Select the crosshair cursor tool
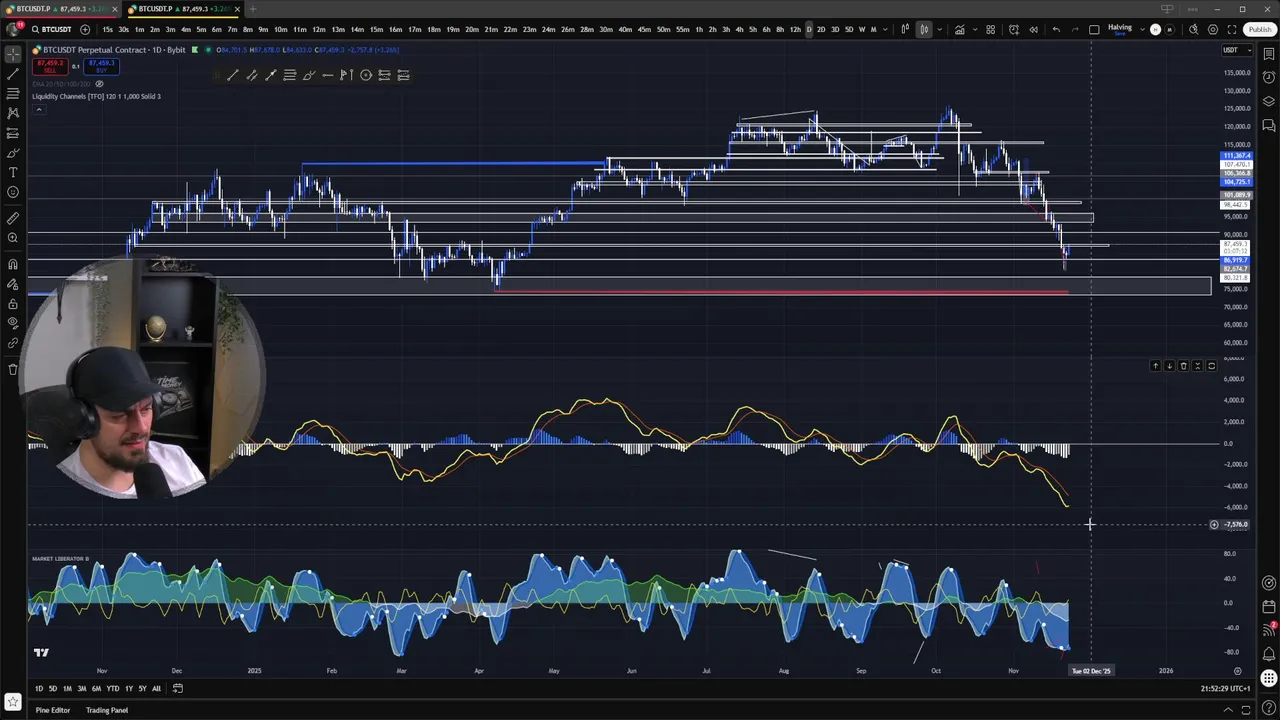The width and height of the screenshot is (1280, 720). point(13,54)
